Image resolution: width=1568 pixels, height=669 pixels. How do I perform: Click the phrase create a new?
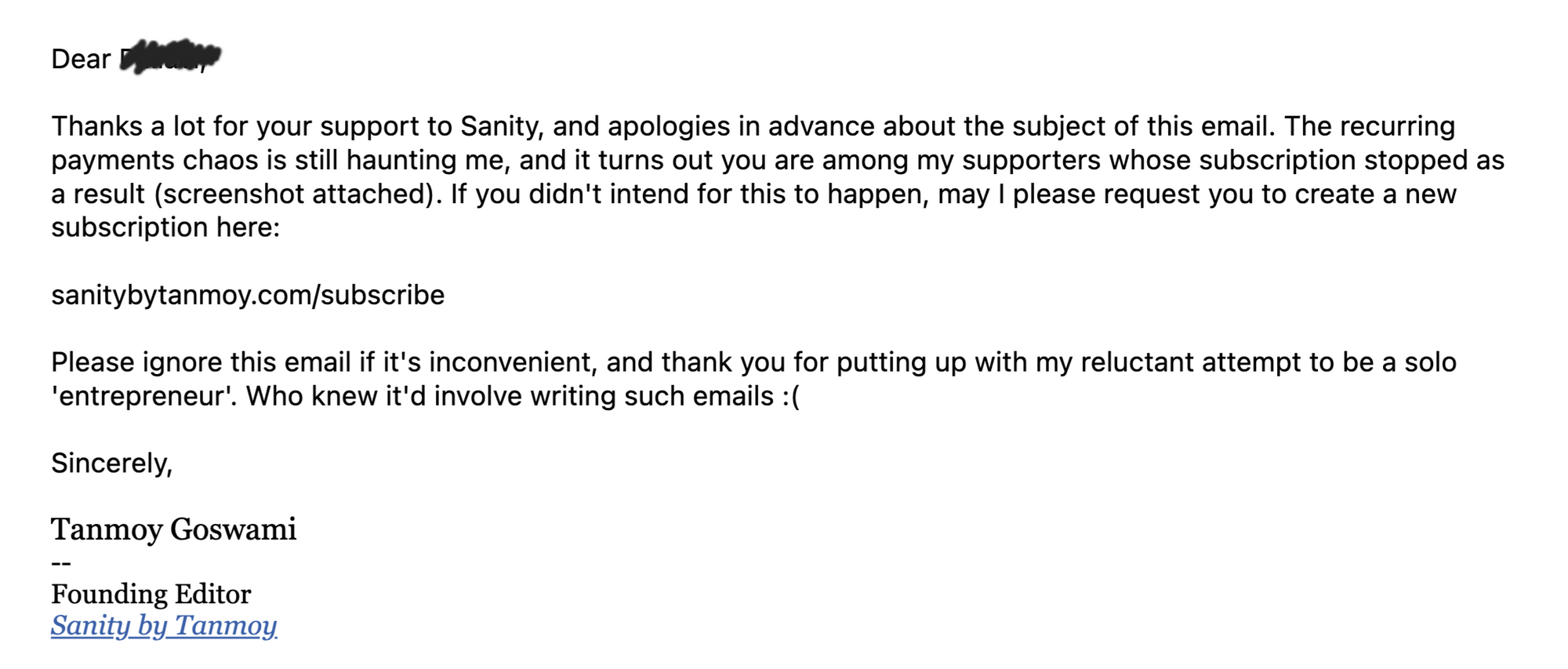1375,194
